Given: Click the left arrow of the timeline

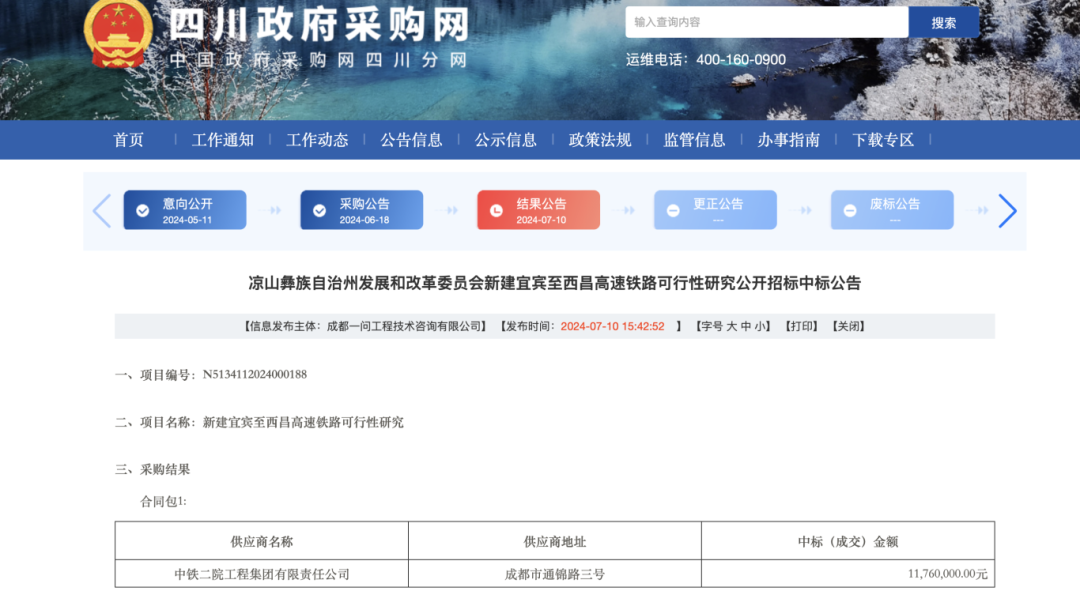Looking at the screenshot, I should (101, 211).
